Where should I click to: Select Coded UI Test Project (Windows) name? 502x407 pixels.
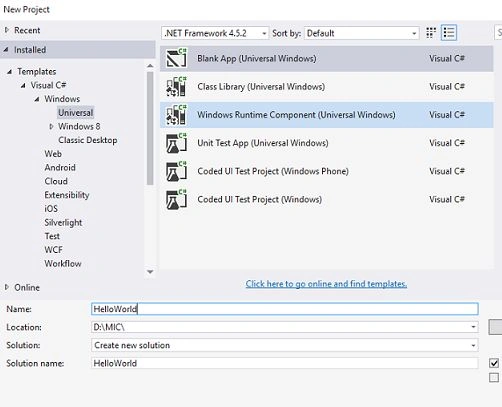coord(260,199)
